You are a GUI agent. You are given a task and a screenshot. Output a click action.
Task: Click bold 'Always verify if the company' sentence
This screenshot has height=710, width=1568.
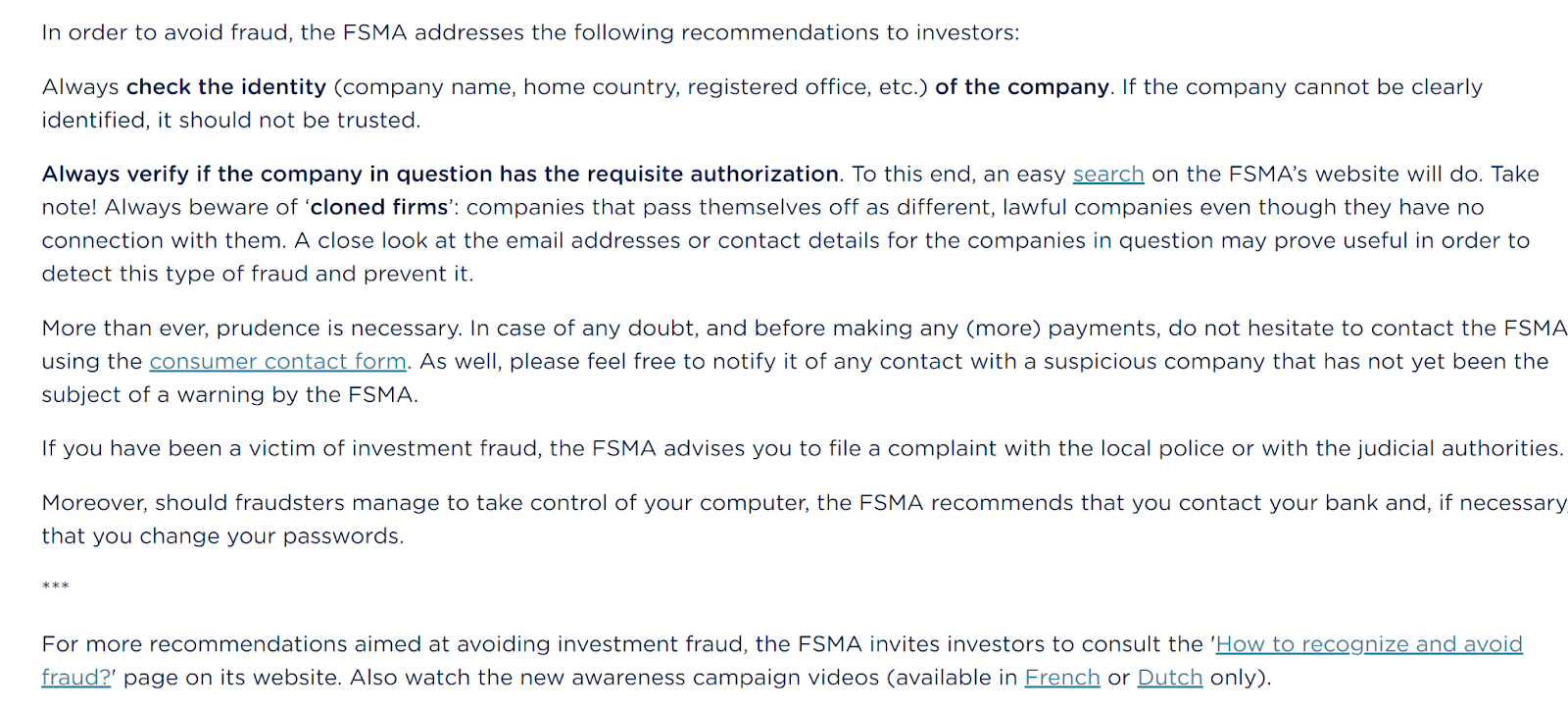pos(440,175)
